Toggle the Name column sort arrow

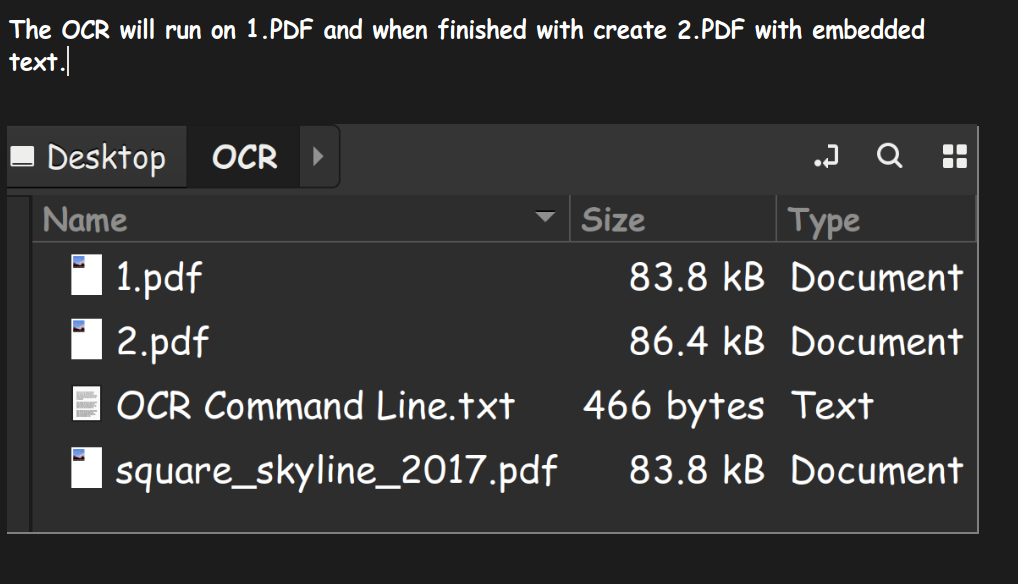[545, 218]
